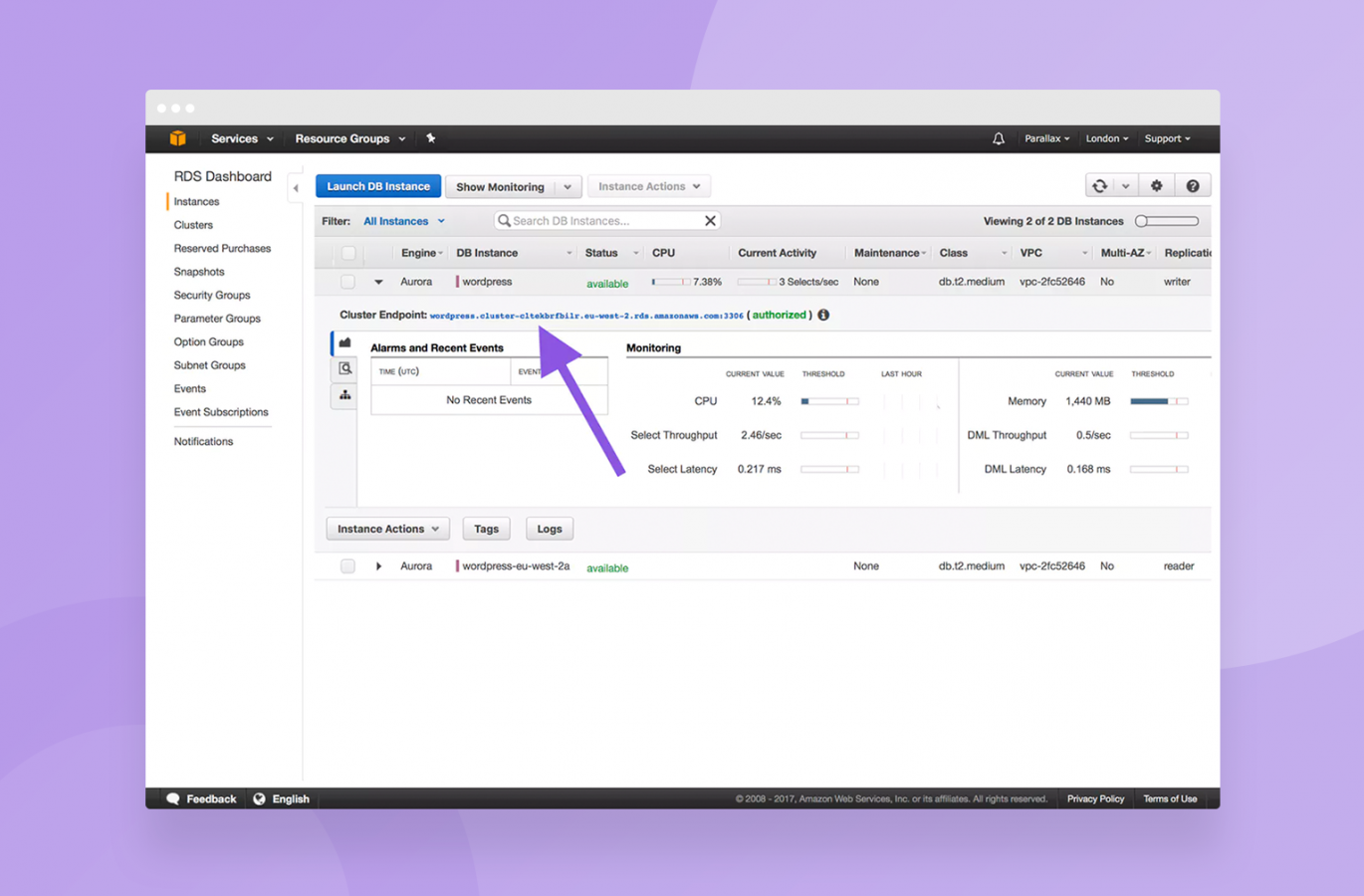Open Security Groups in the sidebar
Image resolution: width=1364 pixels, height=896 pixels.
coord(212,295)
